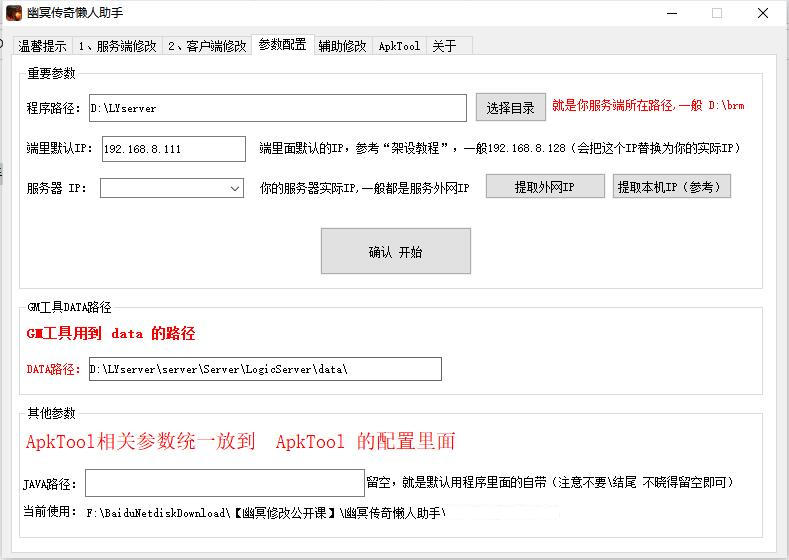Click the 提取外网IP button
Screen dimensions: 789x560
coord(545,187)
